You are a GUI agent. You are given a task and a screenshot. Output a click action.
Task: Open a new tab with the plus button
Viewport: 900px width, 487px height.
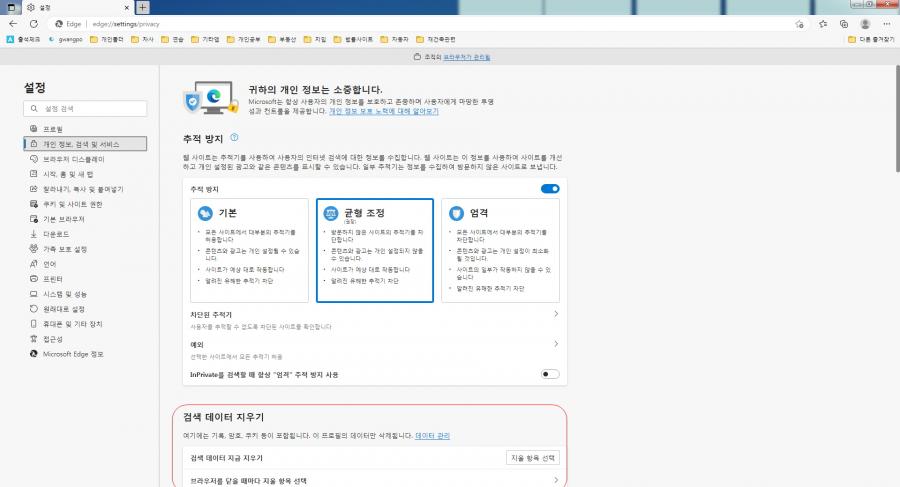(142, 7)
